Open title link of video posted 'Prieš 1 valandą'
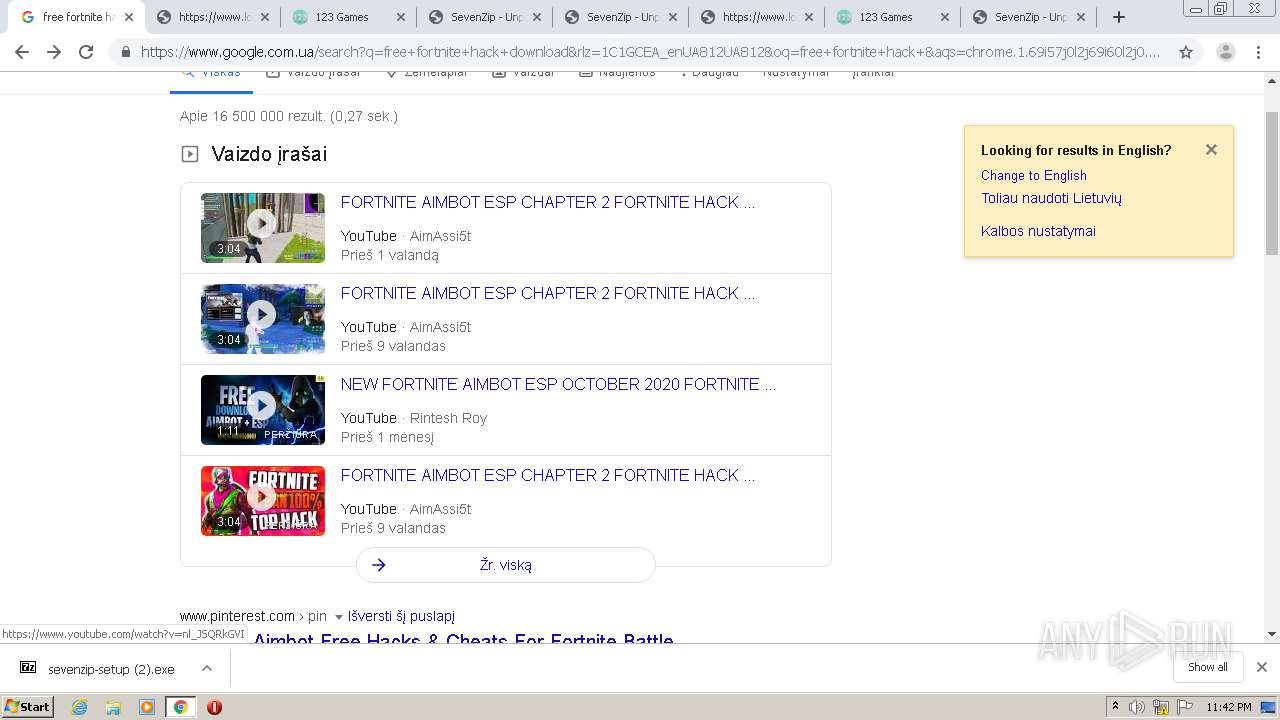The height and width of the screenshot is (720, 1280). click(x=548, y=202)
